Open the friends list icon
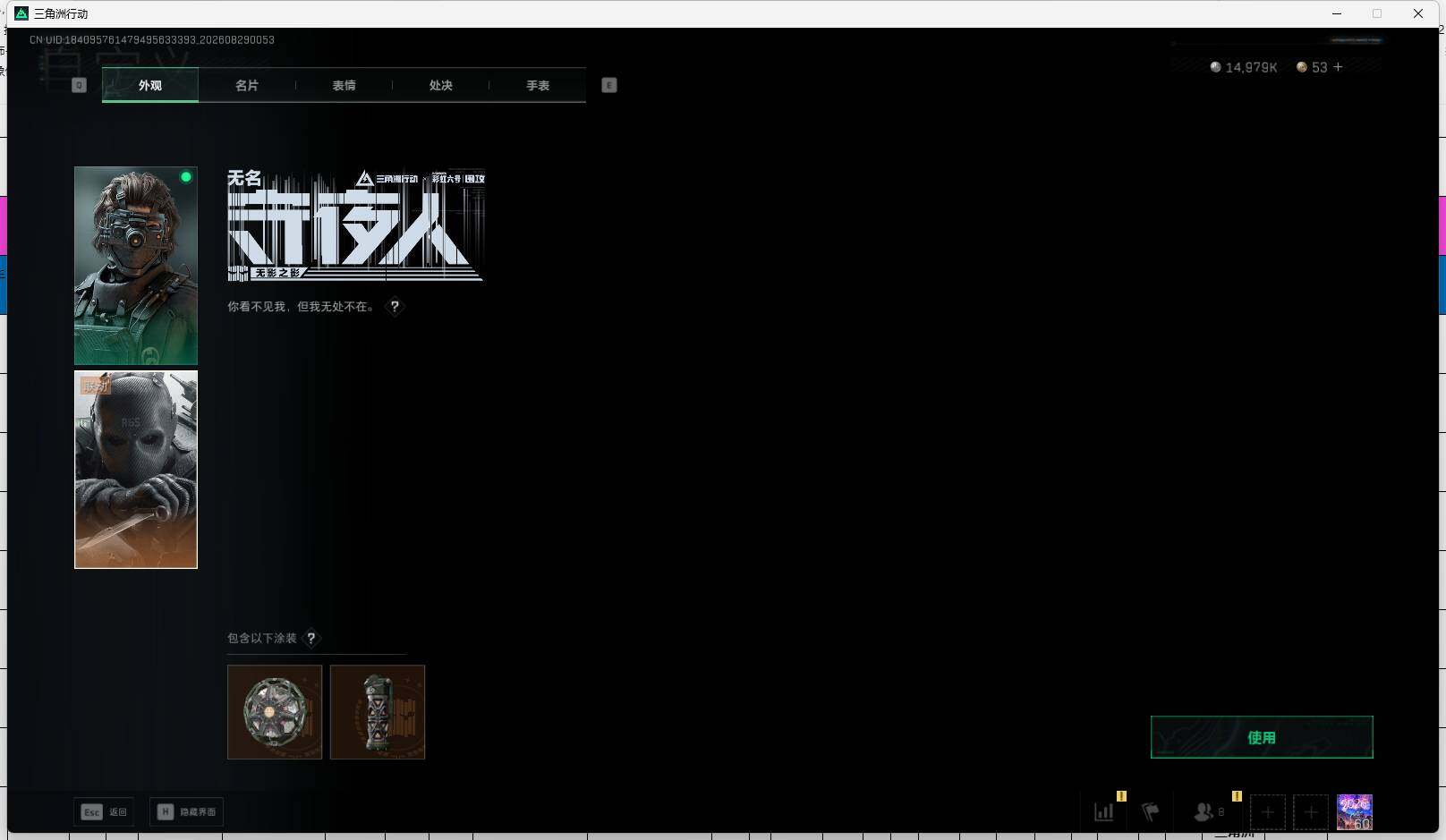 pos(1204,812)
